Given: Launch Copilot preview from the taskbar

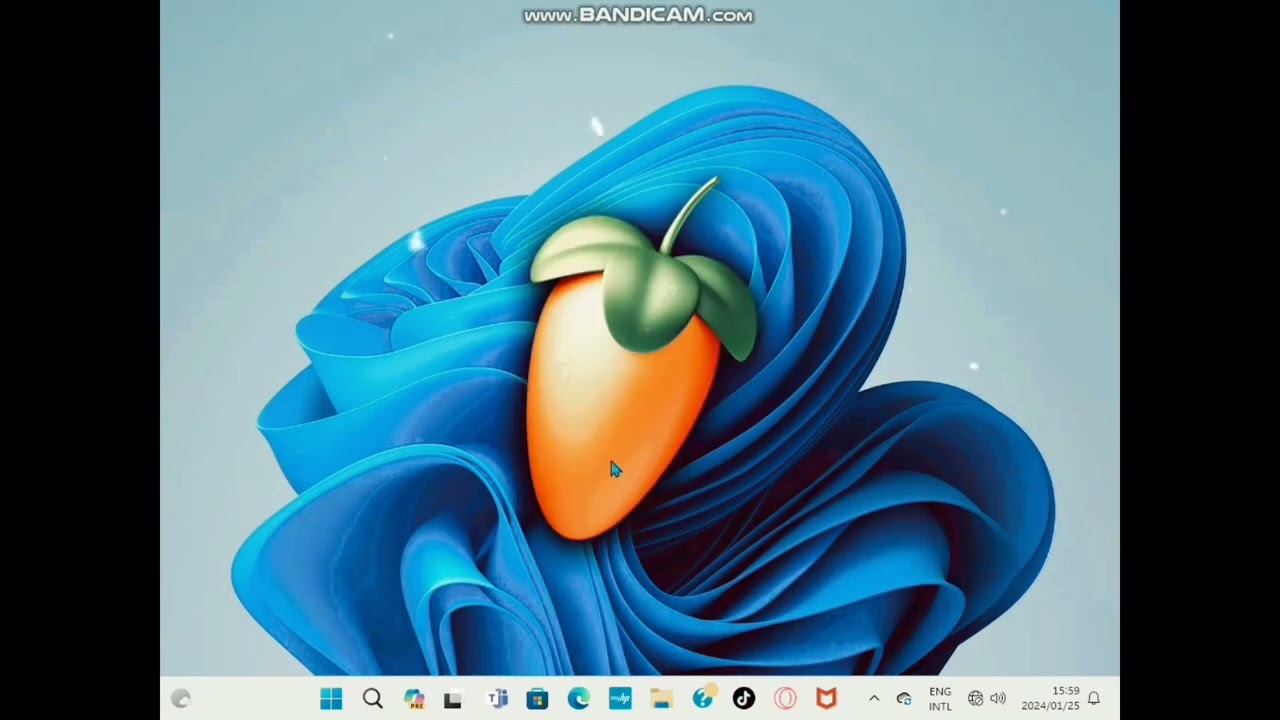Looking at the screenshot, I should tap(413, 698).
